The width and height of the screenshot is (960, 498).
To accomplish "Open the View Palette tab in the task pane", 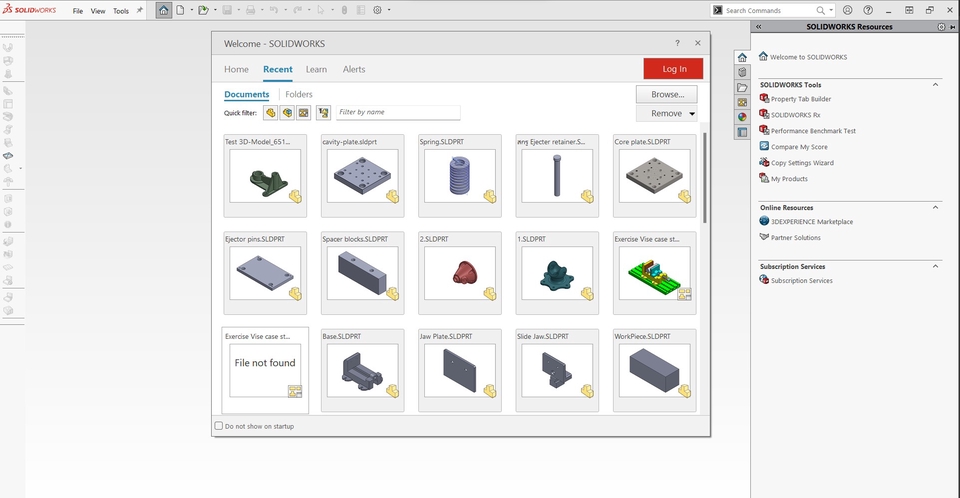I will coord(742,102).
